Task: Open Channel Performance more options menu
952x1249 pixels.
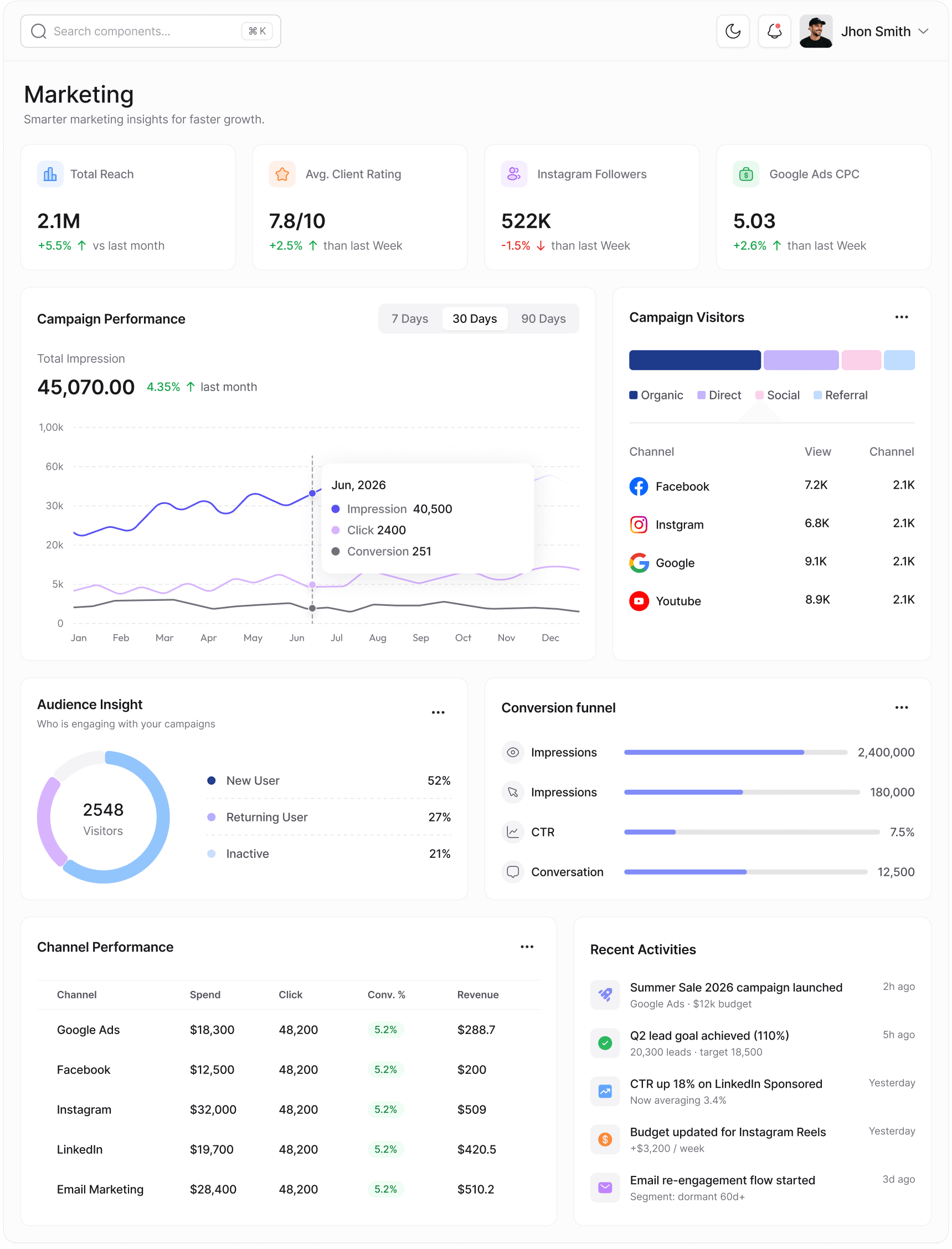Action: [527, 947]
